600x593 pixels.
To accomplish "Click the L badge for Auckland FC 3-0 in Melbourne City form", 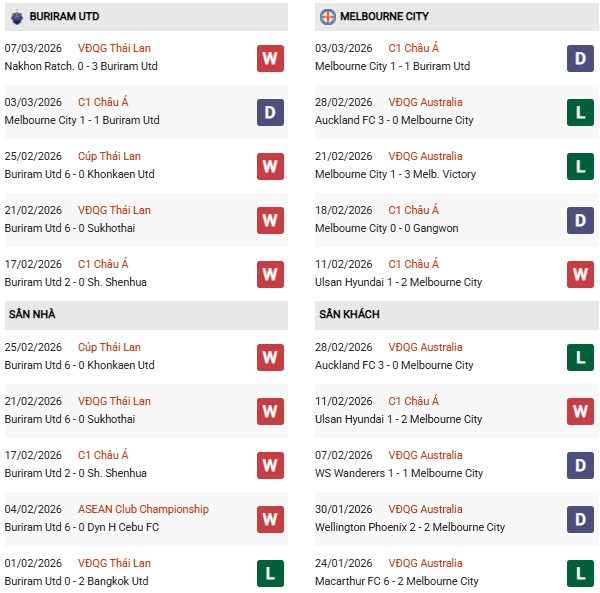I will click(x=580, y=112).
